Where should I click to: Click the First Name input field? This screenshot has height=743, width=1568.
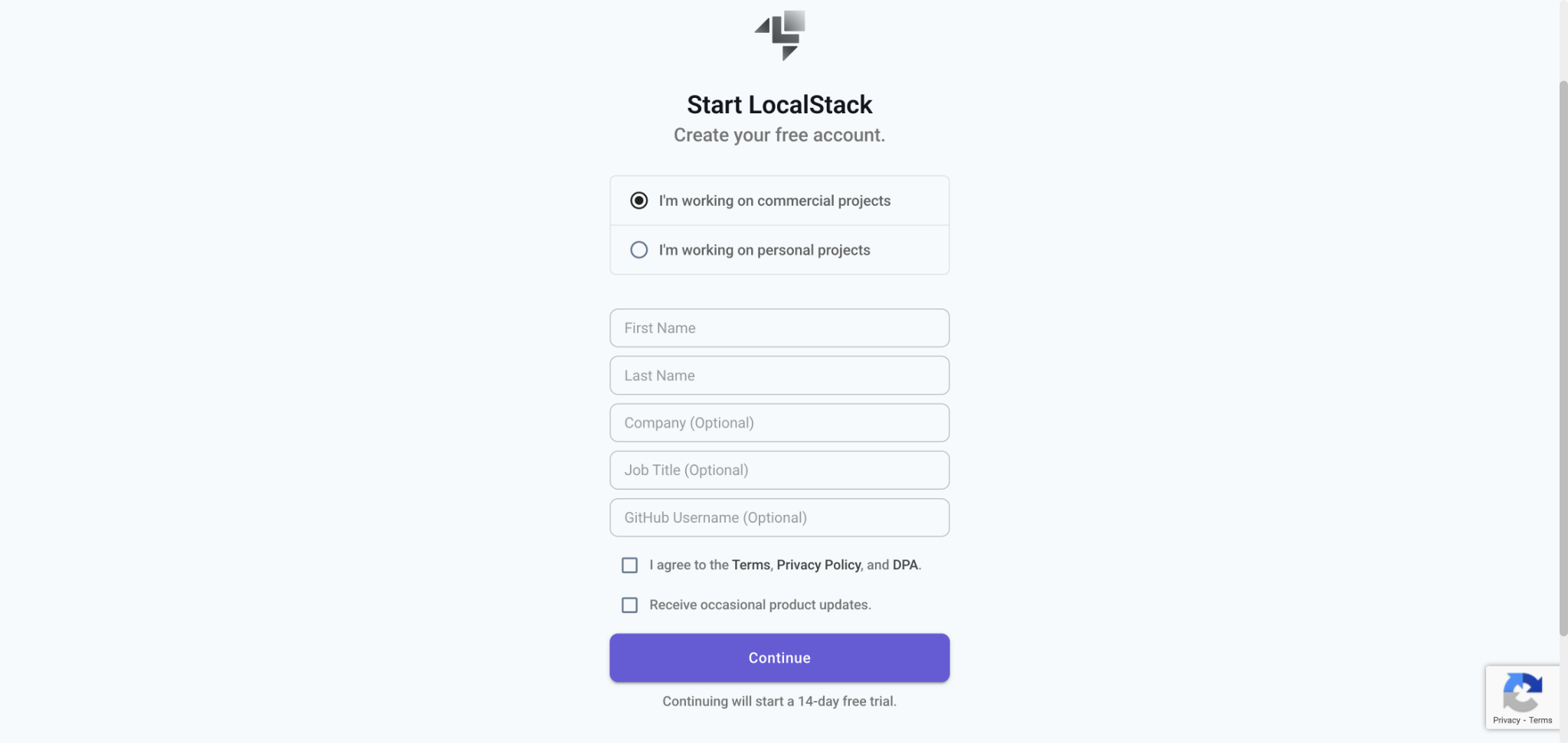tap(778, 328)
